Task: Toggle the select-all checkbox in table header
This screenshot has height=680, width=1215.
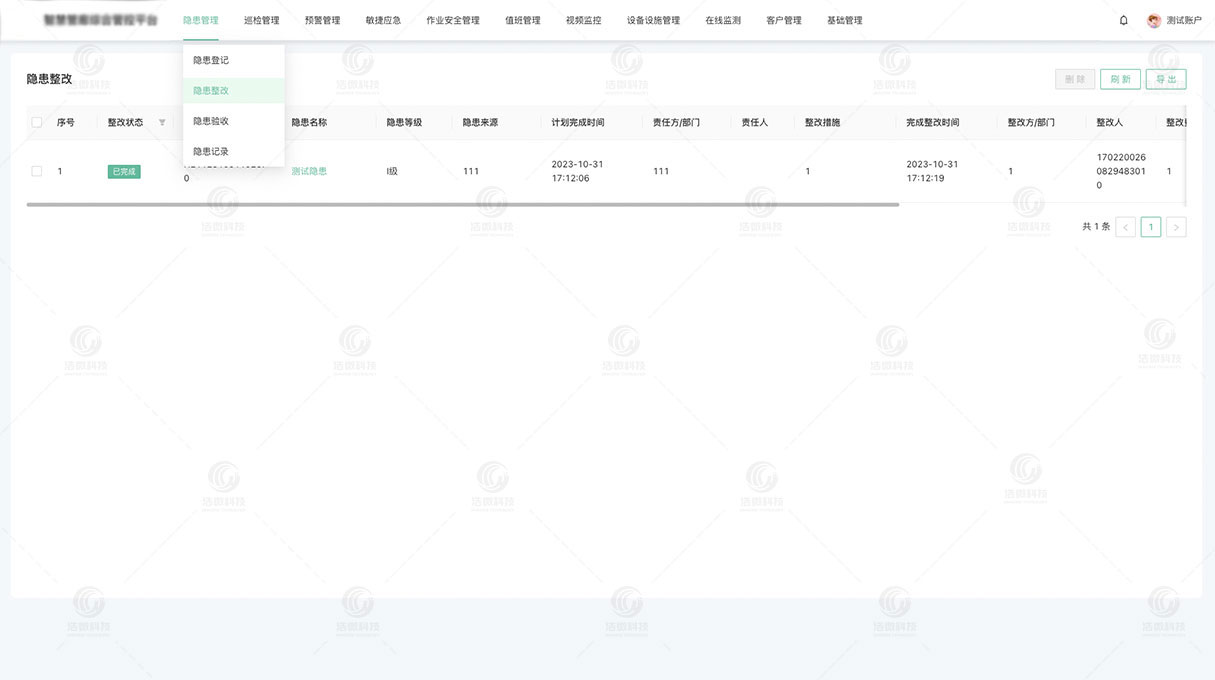Action: point(36,122)
